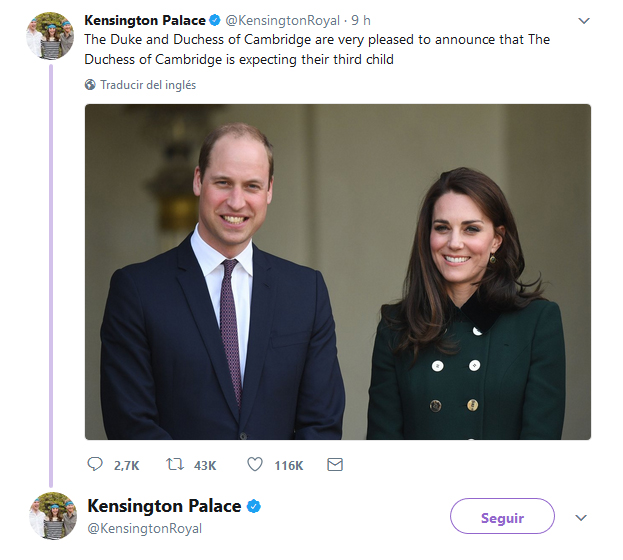
Task: Expand the tweet options chevron at top right
Action: tap(584, 21)
